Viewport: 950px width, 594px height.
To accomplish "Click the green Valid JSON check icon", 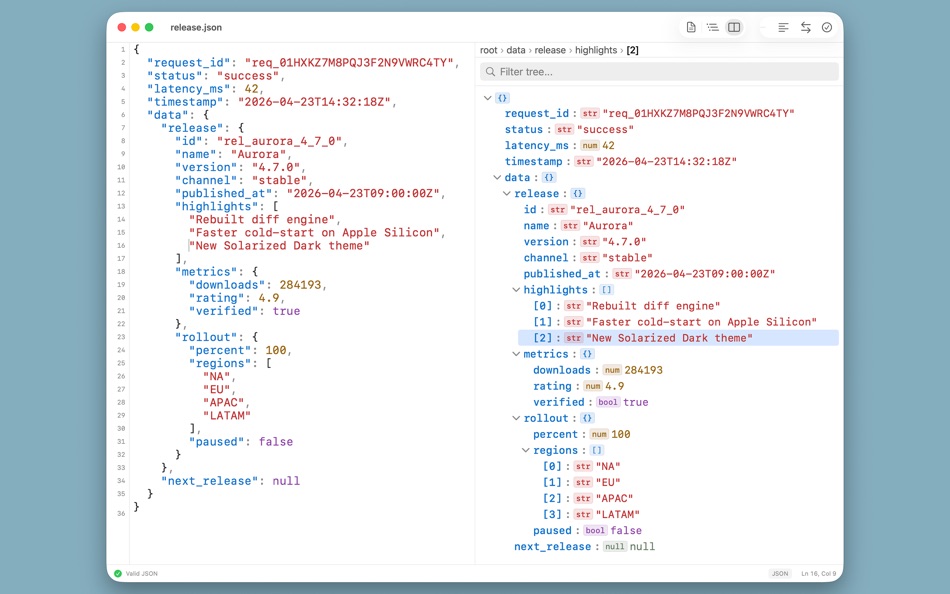I will point(118,573).
